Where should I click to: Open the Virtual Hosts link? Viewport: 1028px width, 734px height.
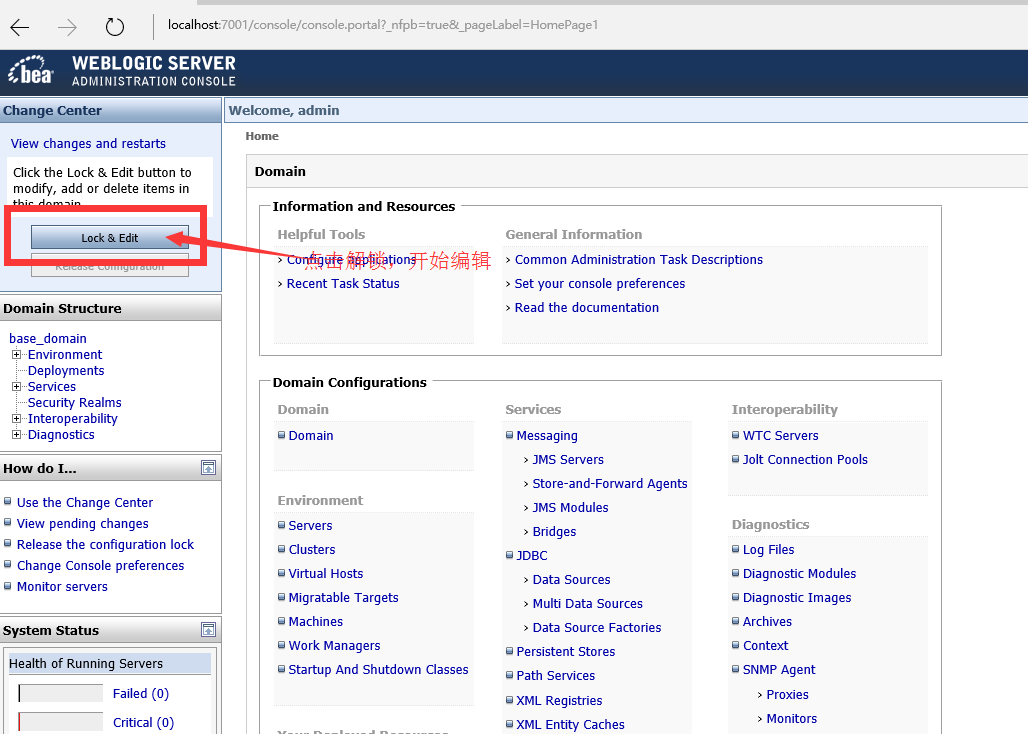(x=326, y=573)
